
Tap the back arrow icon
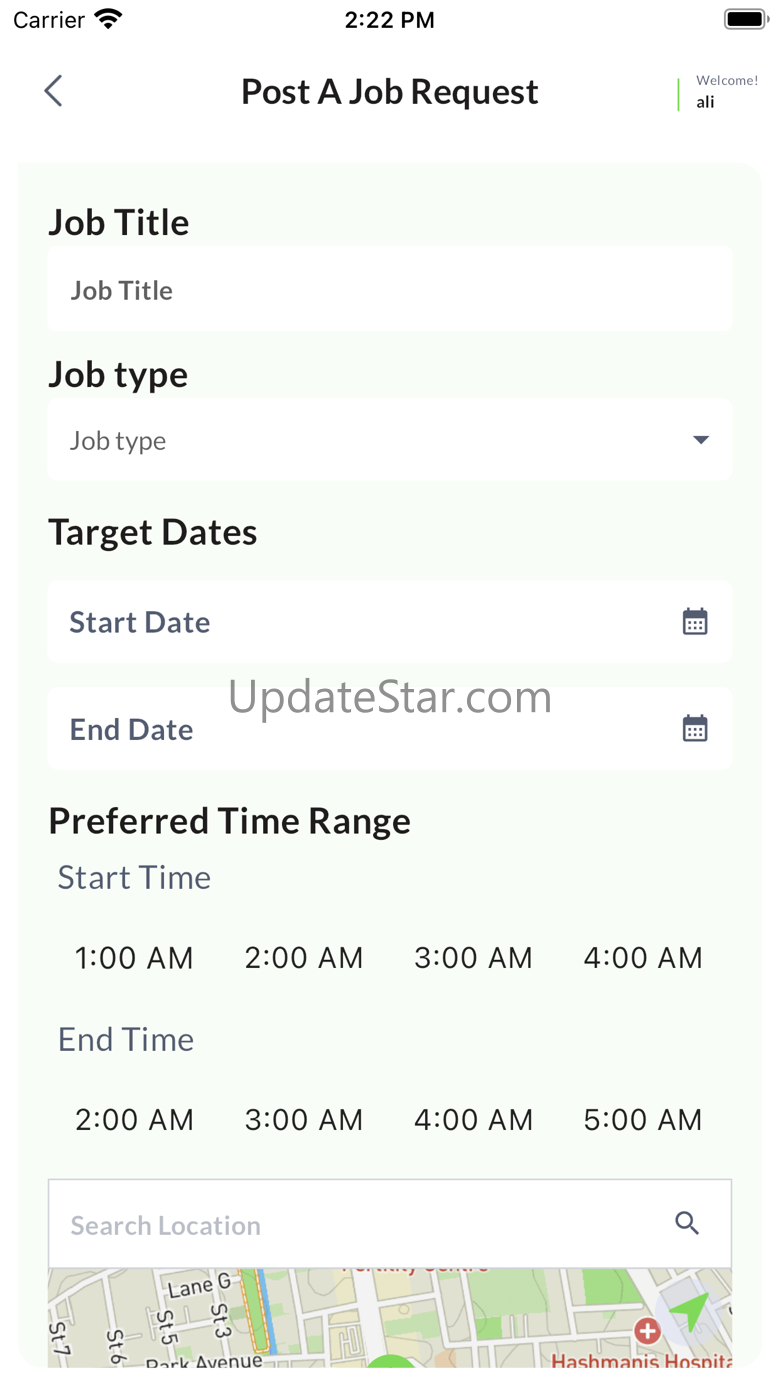[53, 91]
